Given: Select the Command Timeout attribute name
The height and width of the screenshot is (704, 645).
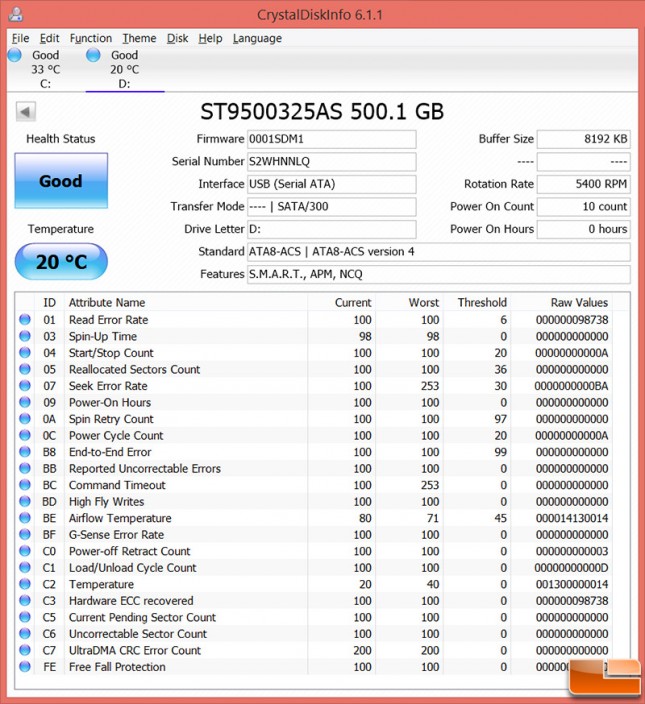Looking at the screenshot, I should click(117, 485).
